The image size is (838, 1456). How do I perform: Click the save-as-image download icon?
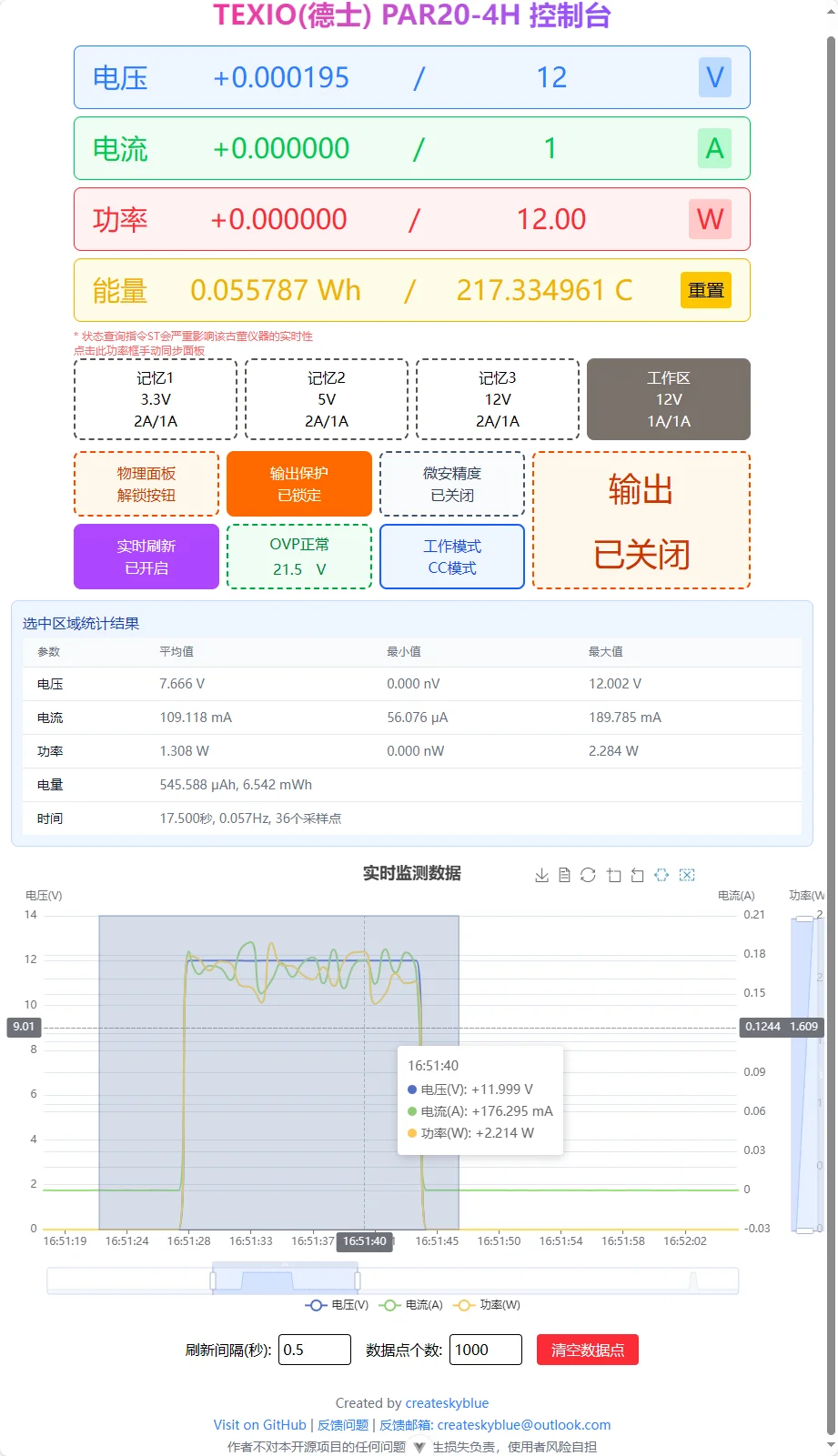pos(541,875)
